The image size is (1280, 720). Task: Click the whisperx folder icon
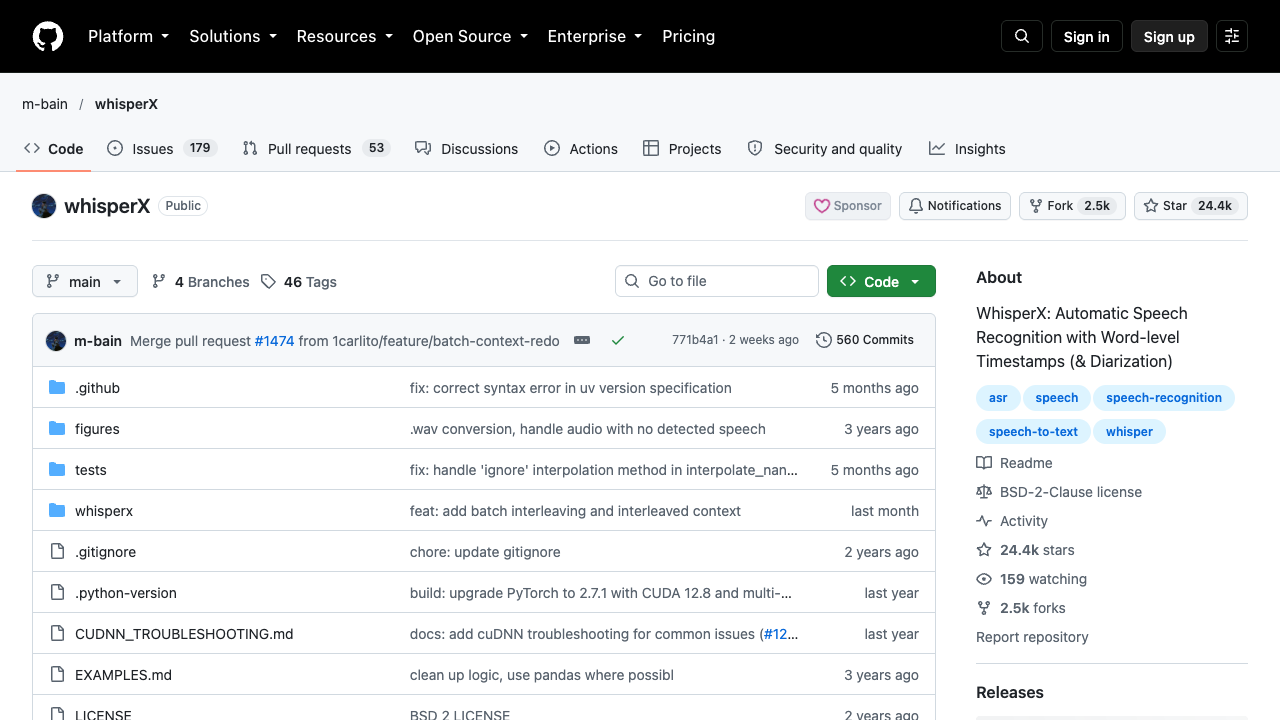(57, 511)
